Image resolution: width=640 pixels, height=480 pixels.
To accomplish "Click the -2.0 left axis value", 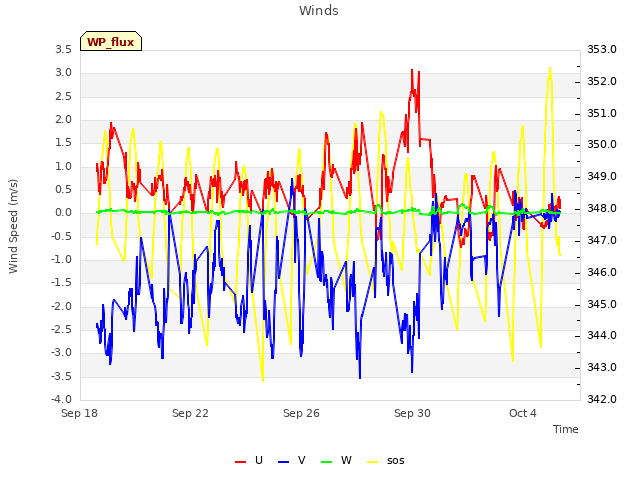I will pyautogui.click(x=61, y=306).
